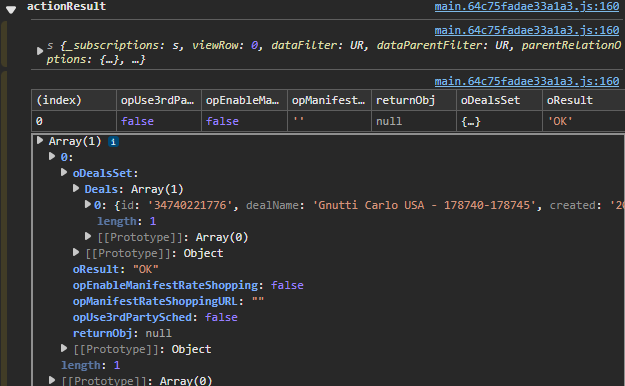Click the oResult: "OK" property line
The height and width of the screenshot is (386, 625).
click(116, 269)
